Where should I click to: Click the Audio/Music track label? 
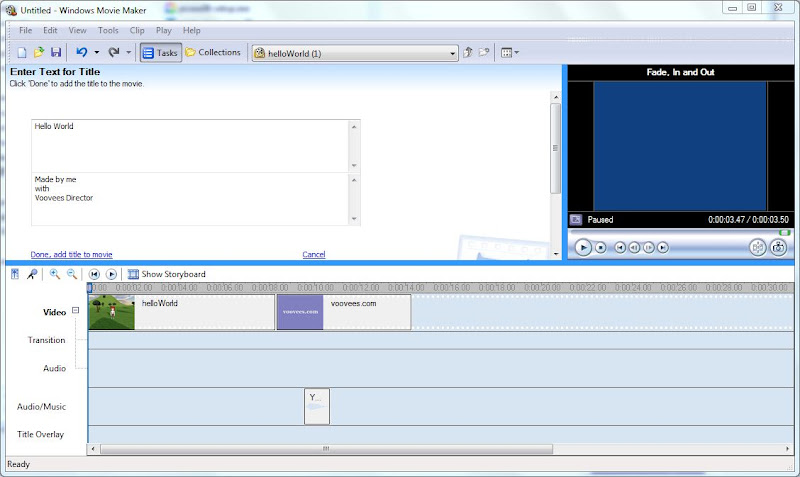pos(41,407)
